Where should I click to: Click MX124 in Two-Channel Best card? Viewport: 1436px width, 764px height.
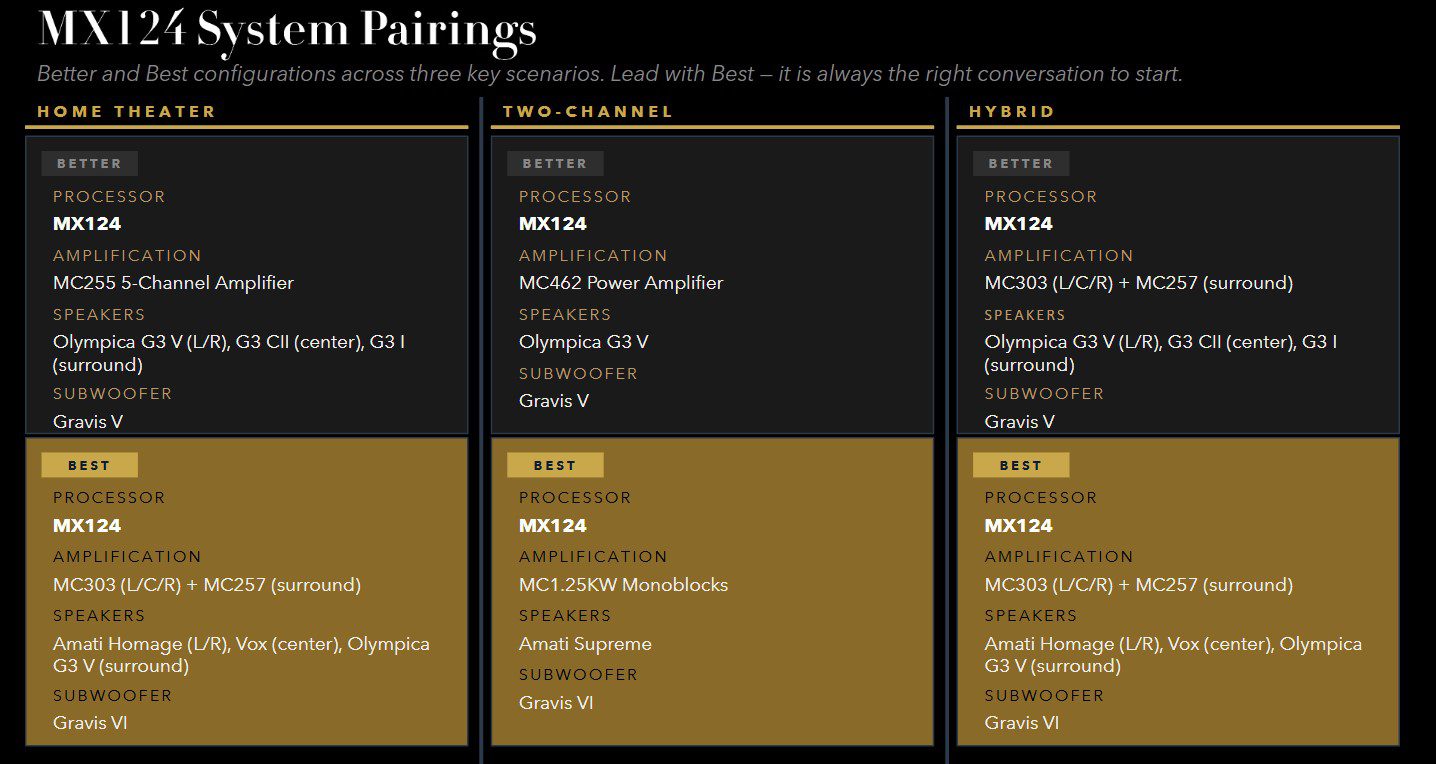coord(553,526)
